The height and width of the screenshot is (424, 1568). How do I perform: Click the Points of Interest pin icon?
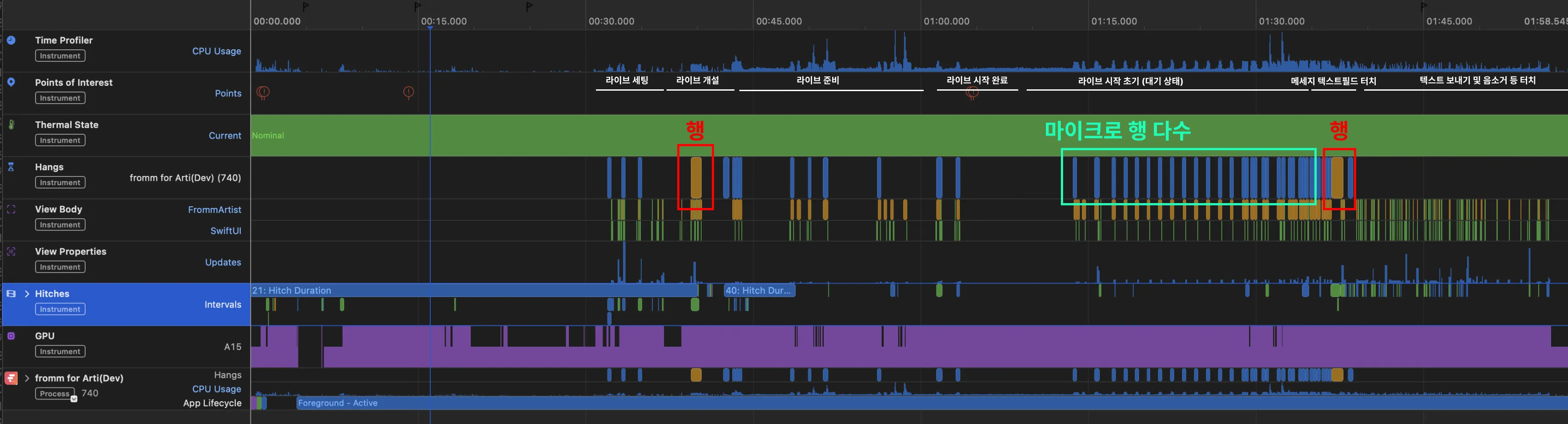tap(11, 82)
